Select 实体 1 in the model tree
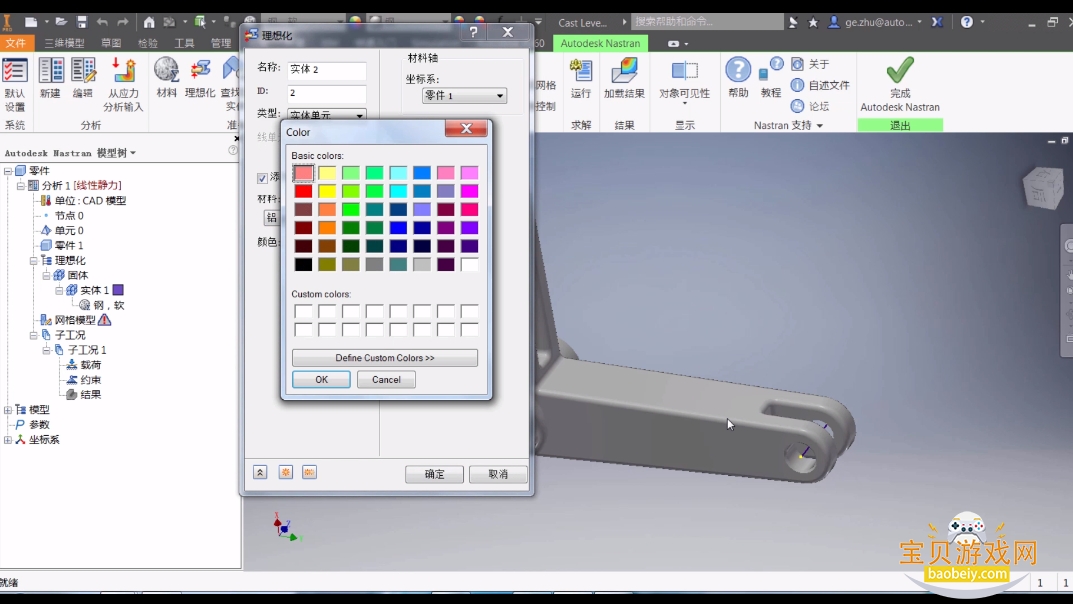Viewport: 1073px width, 604px height. 94,291
